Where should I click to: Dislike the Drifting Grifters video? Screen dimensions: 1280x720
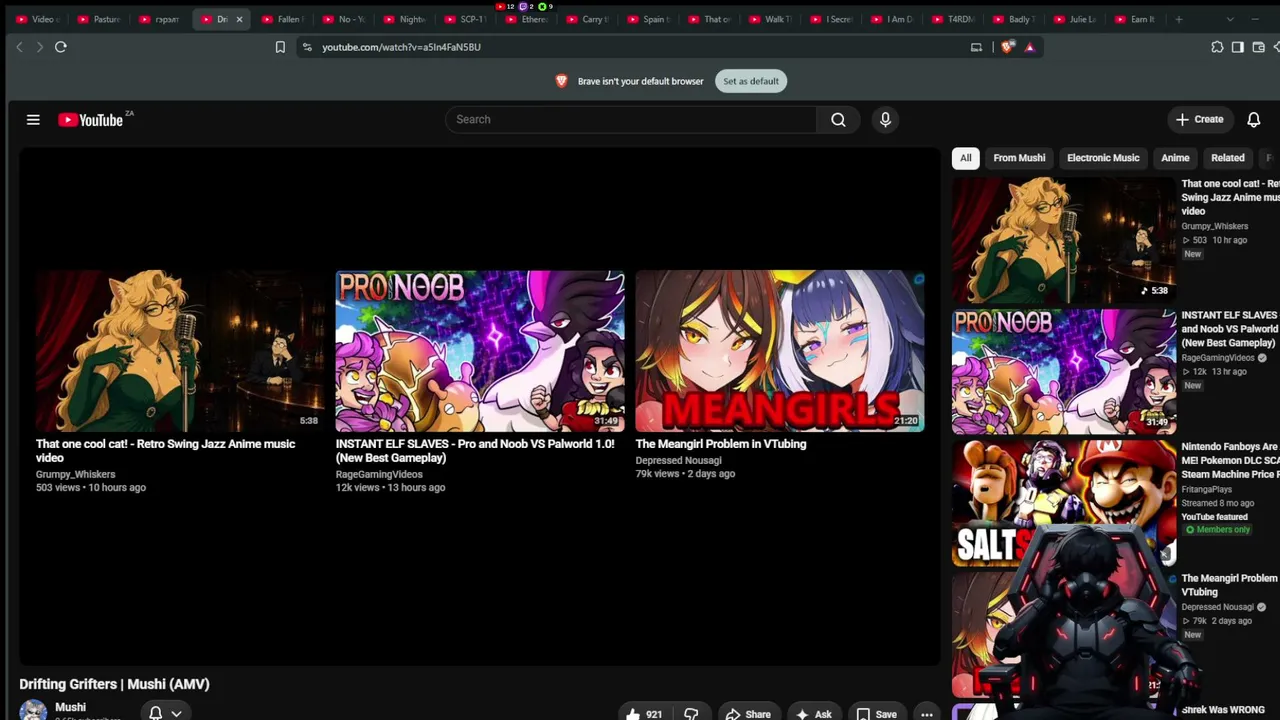(691, 714)
